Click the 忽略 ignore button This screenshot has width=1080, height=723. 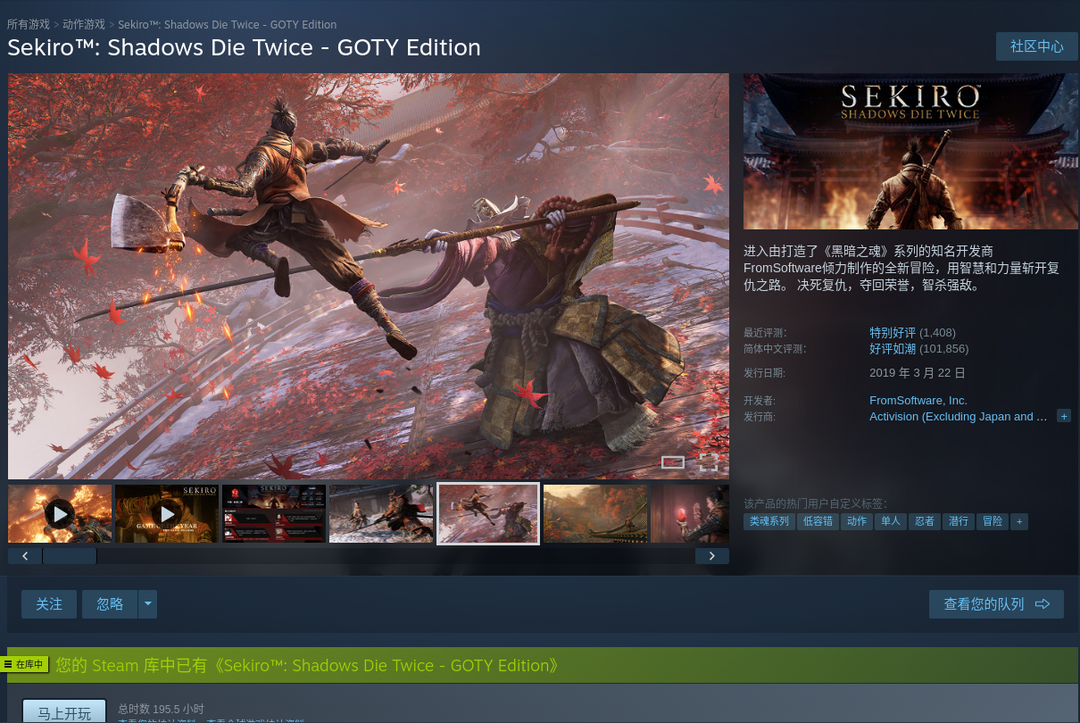pos(110,604)
